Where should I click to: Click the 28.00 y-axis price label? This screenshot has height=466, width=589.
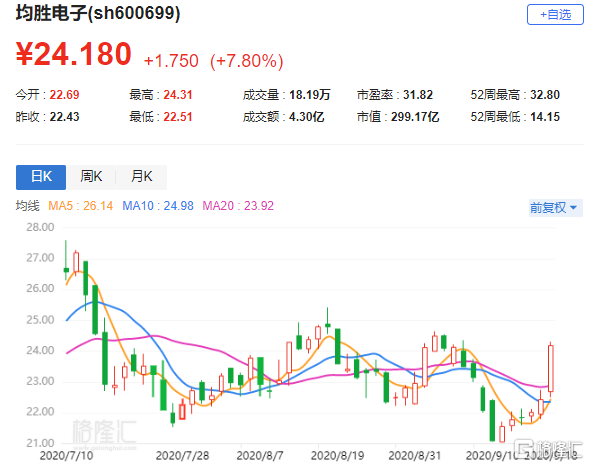[x=40, y=227]
